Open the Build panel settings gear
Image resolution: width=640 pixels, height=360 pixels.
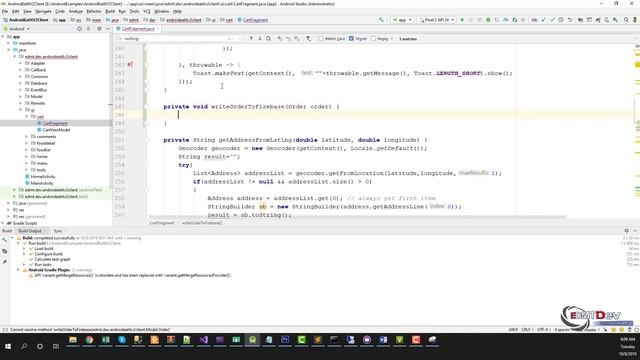[627, 231]
